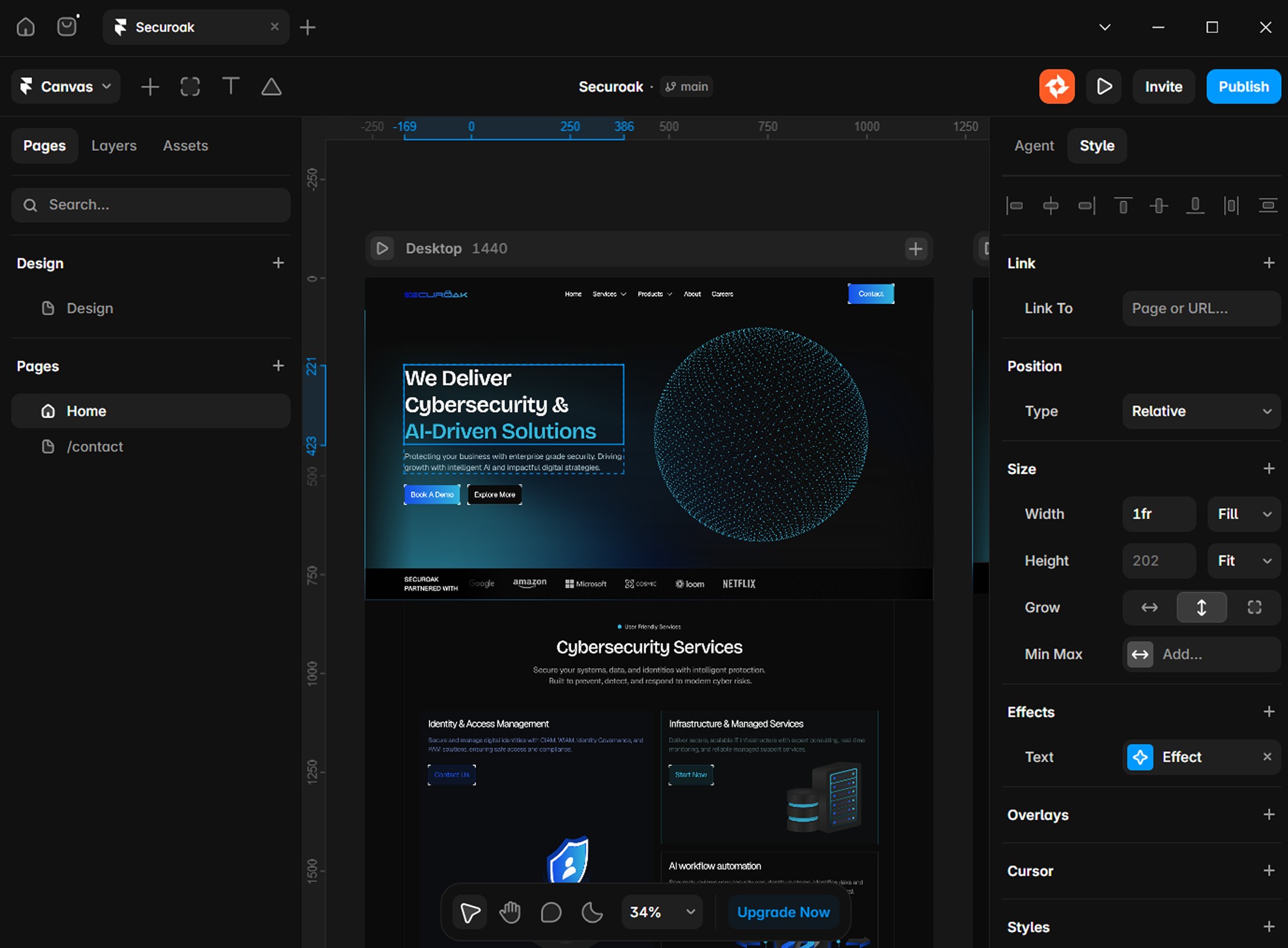Viewport: 1288px width, 948px height.
Task: Open the 34% zoom dropdown
Action: [662, 912]
